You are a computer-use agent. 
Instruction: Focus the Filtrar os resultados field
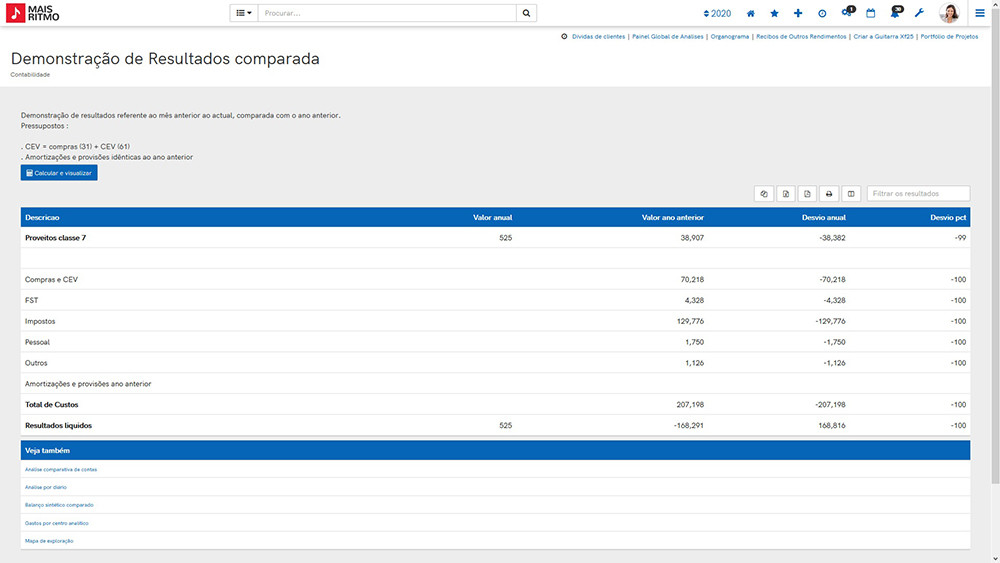pyautogui.click(x=918, y=193)
